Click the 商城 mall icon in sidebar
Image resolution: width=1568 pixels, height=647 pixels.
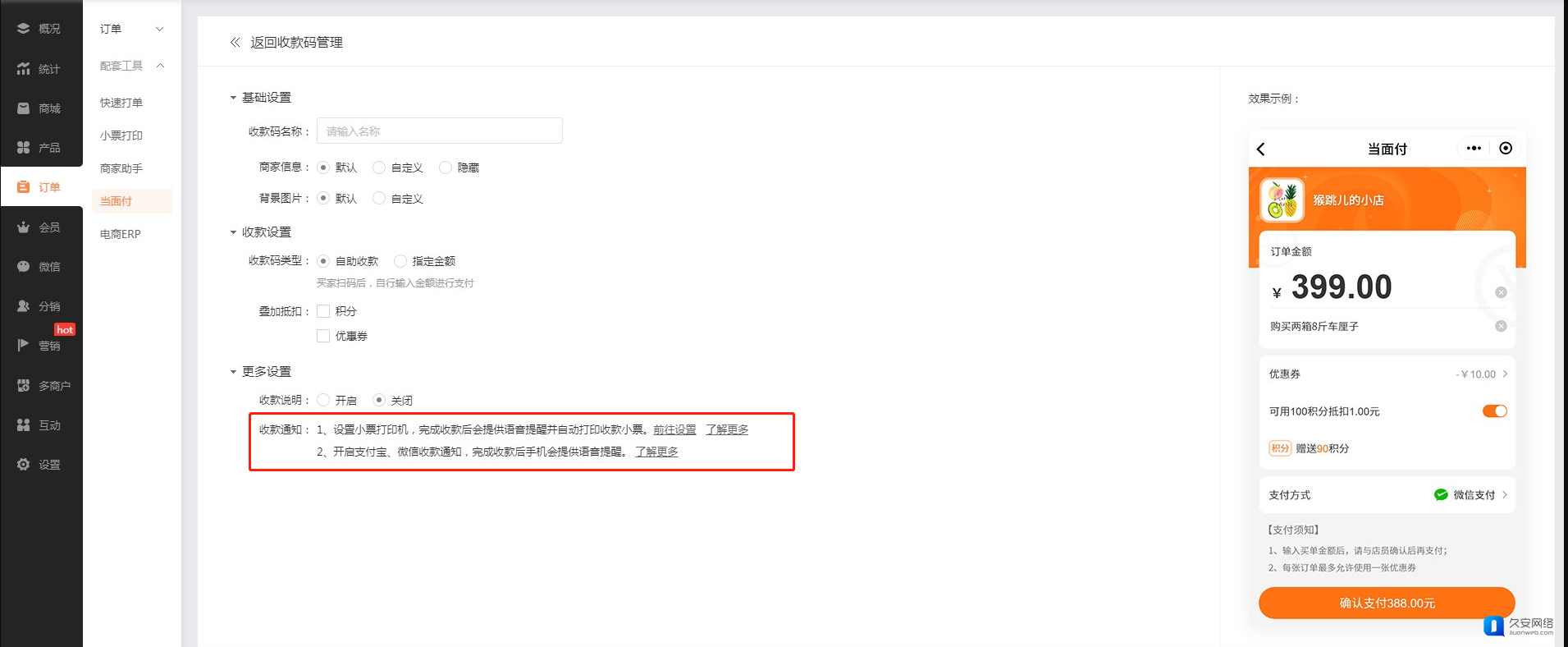coord(23,108)
